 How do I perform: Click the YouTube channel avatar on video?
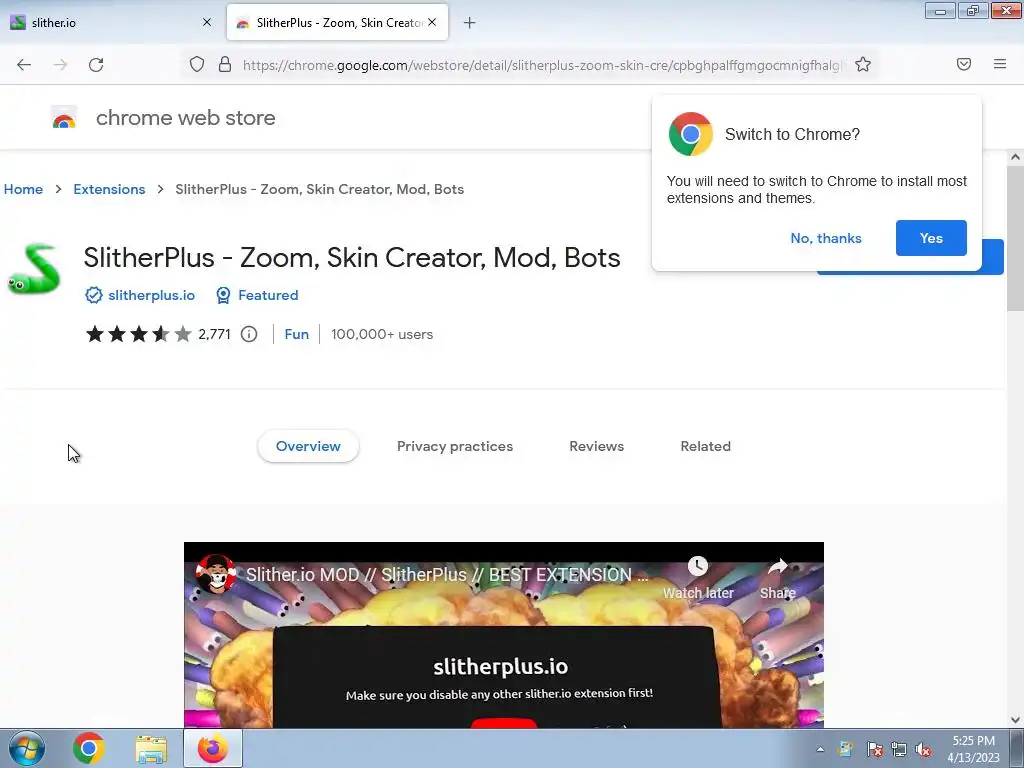216,574
